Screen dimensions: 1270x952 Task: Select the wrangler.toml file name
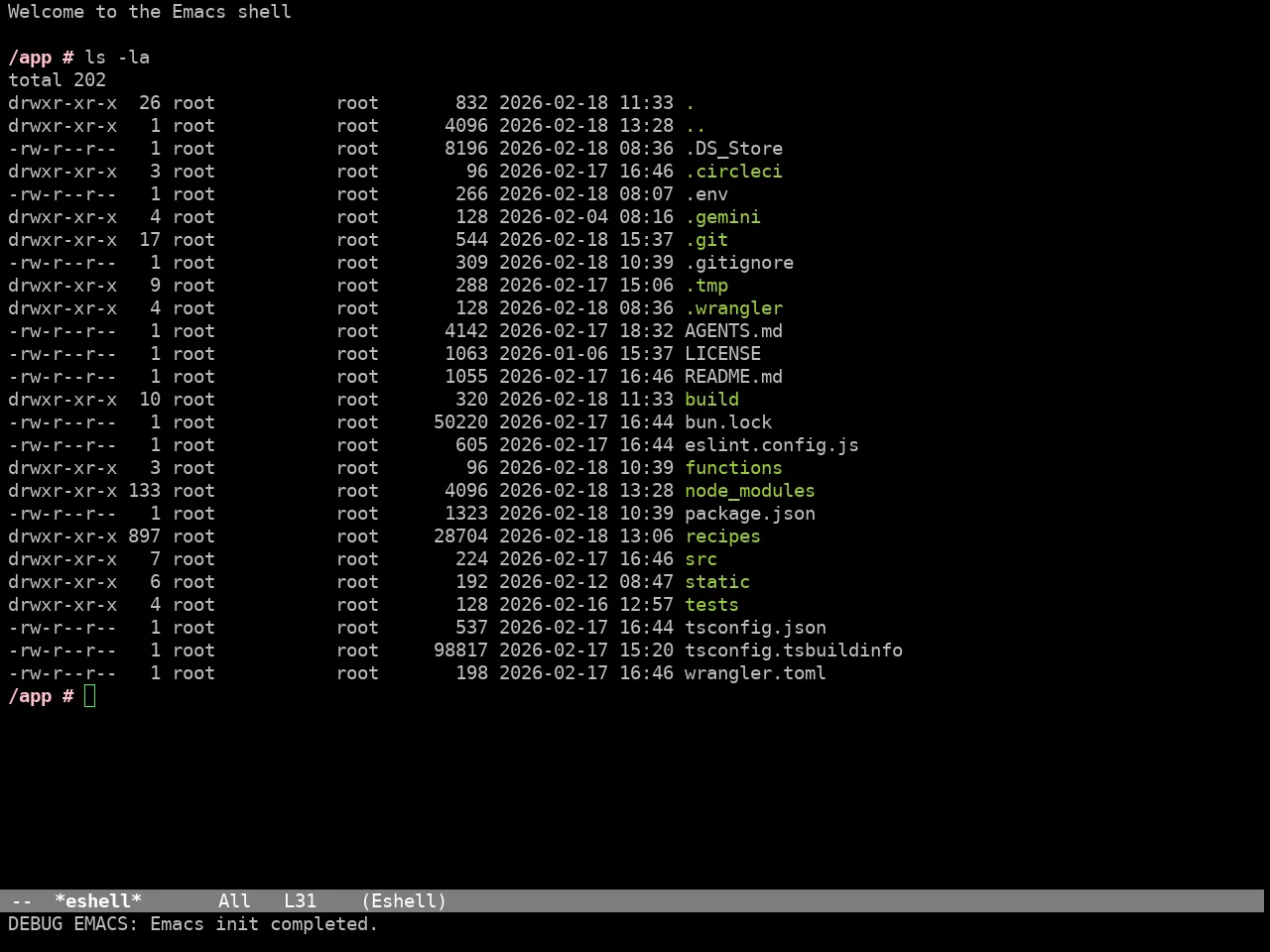point(755,673)
